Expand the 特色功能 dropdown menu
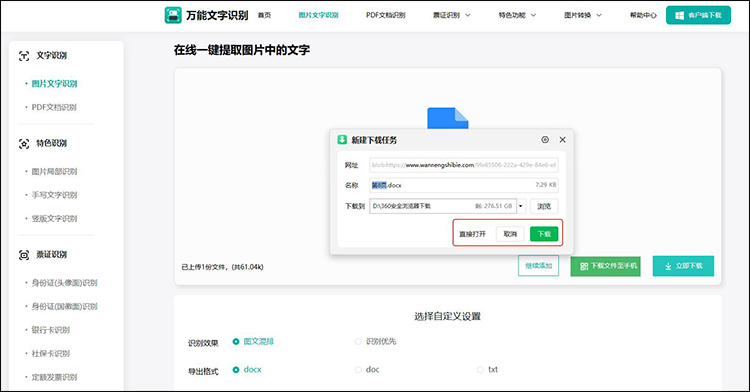The width and height of the screenshot is (750, 392). point(517,15)
